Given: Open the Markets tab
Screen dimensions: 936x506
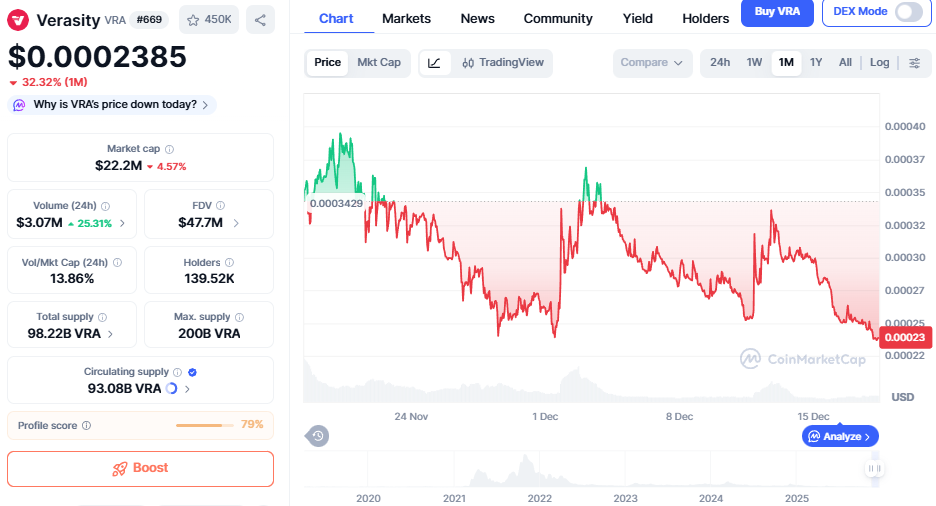Looking at the screenshot, I should pyautogui.click(x=406, y=18).
